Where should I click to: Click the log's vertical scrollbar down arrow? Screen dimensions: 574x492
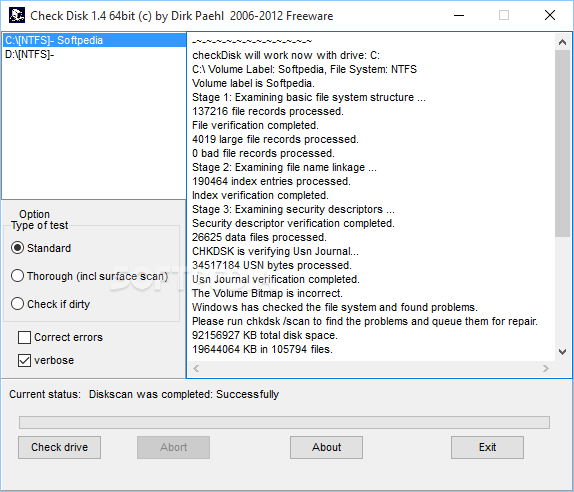[563, 352]
